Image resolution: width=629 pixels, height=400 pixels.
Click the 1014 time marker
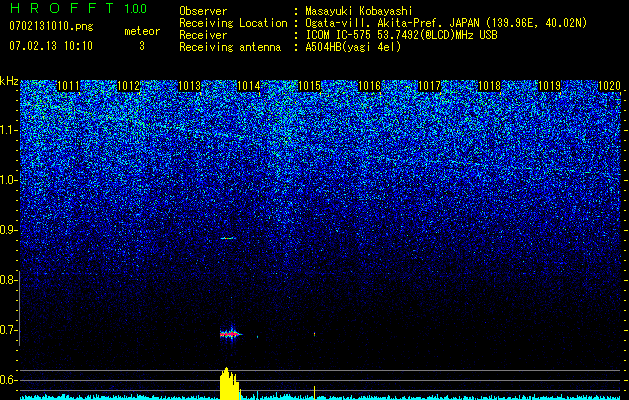pyautogui.click(x=249, y=86)
